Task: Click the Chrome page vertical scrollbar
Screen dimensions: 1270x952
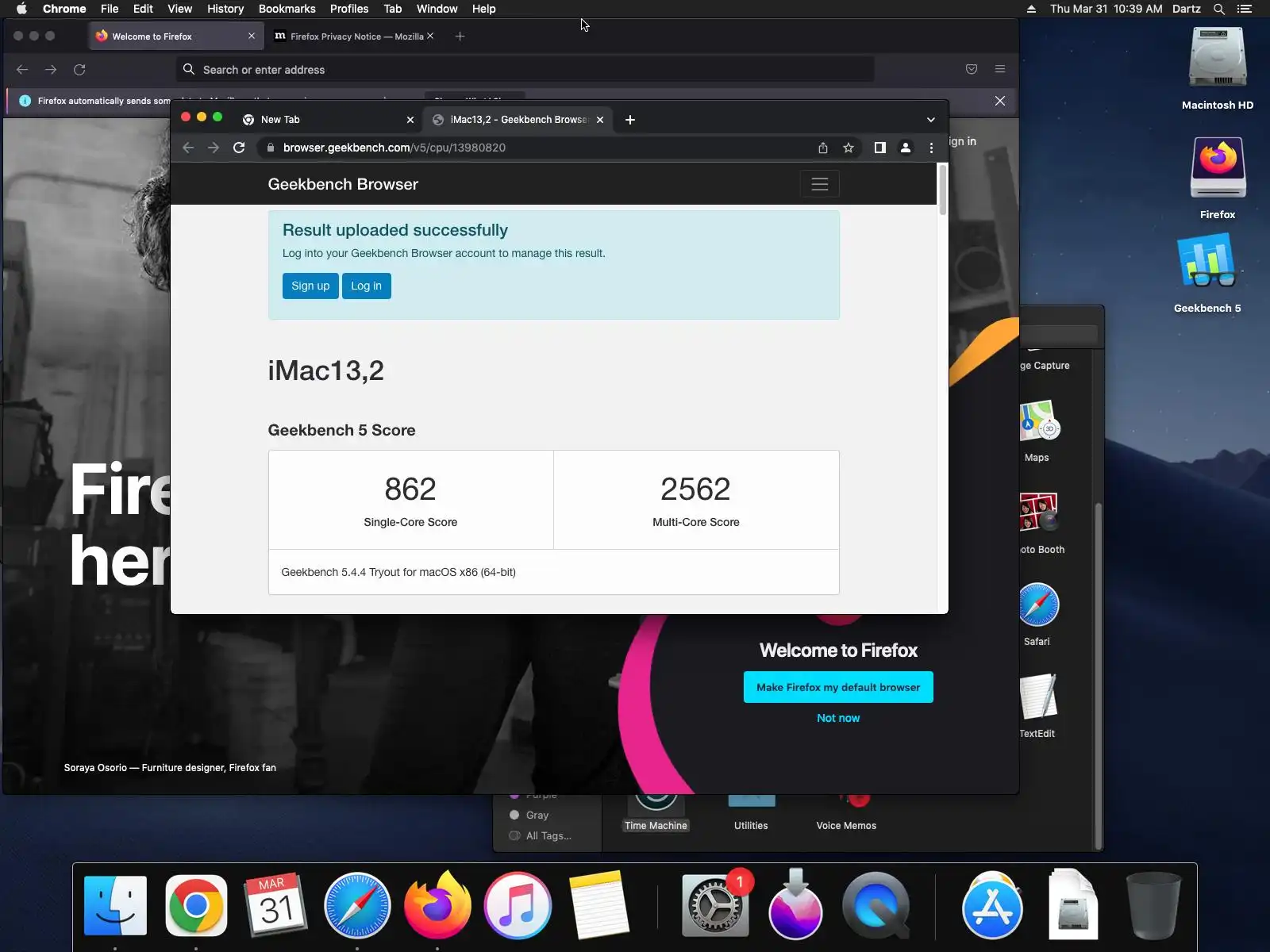Action: (x=942, y=189)
